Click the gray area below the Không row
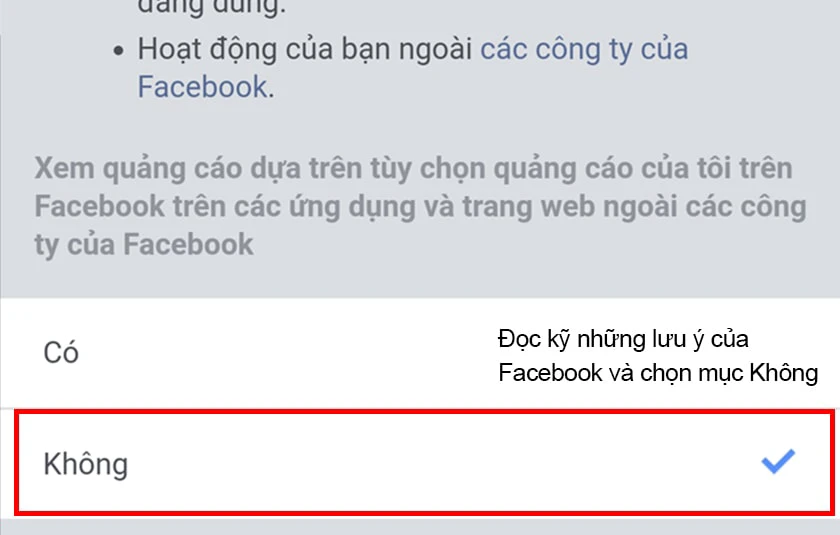The height and width of the screenshot is (535, 840). 420,526
